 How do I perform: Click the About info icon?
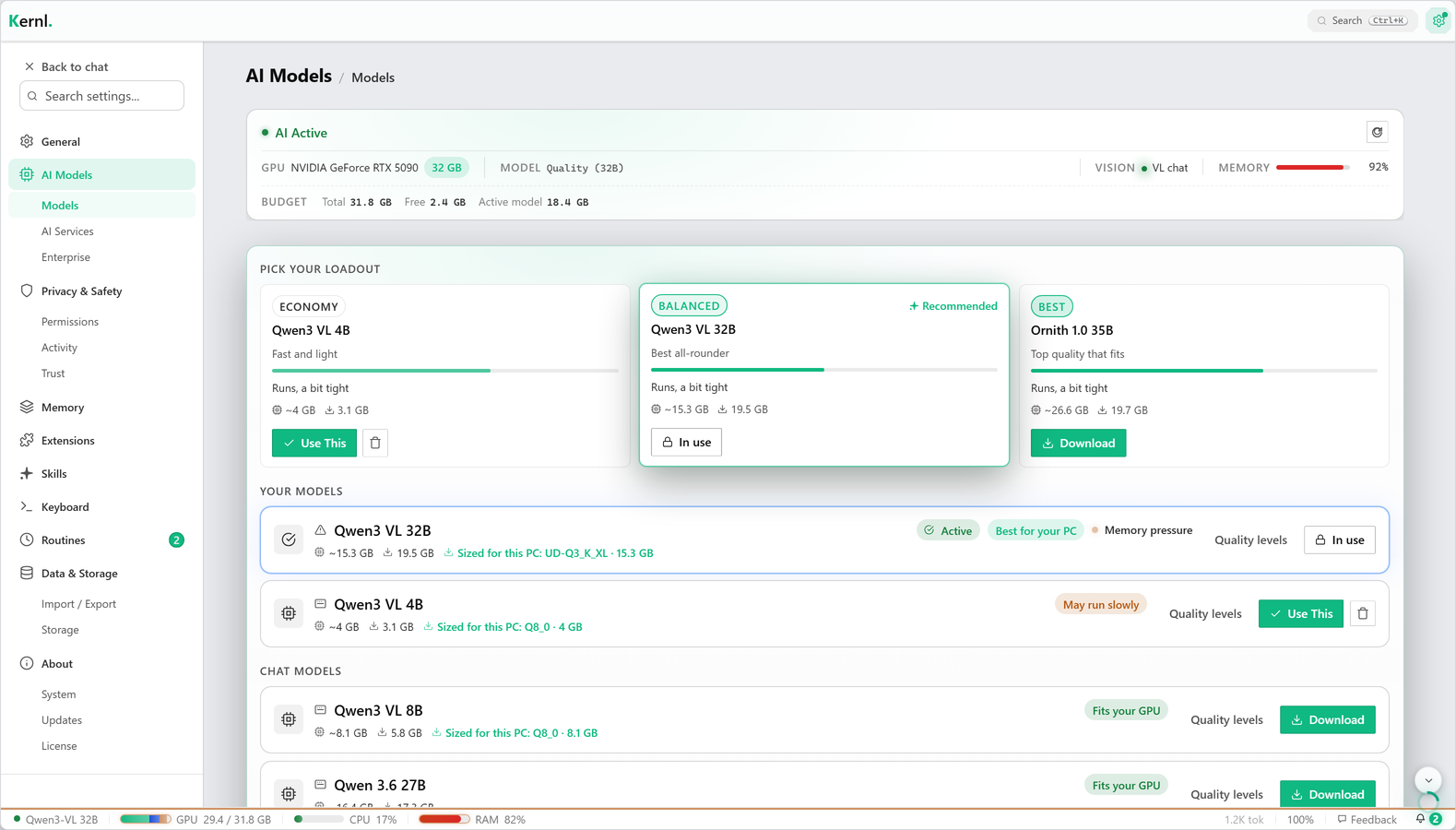(27, 663)
